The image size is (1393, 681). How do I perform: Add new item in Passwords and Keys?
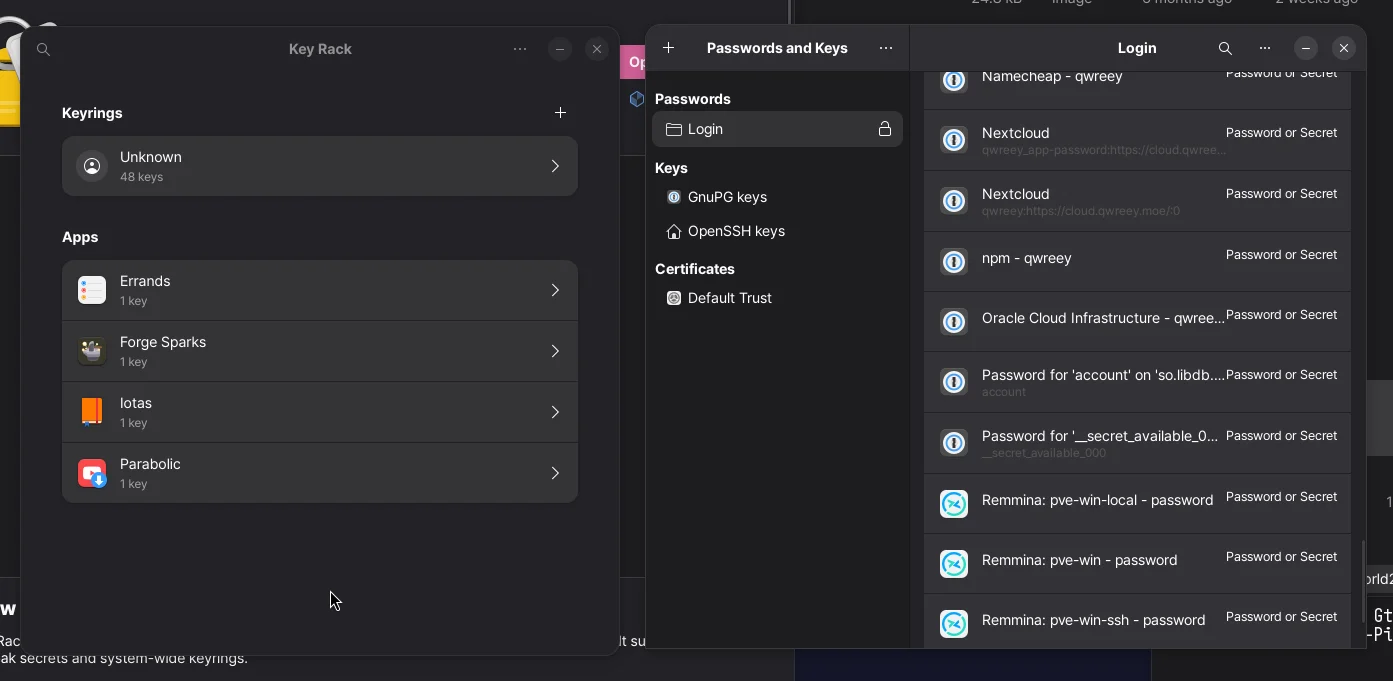[x=669, y=48]
